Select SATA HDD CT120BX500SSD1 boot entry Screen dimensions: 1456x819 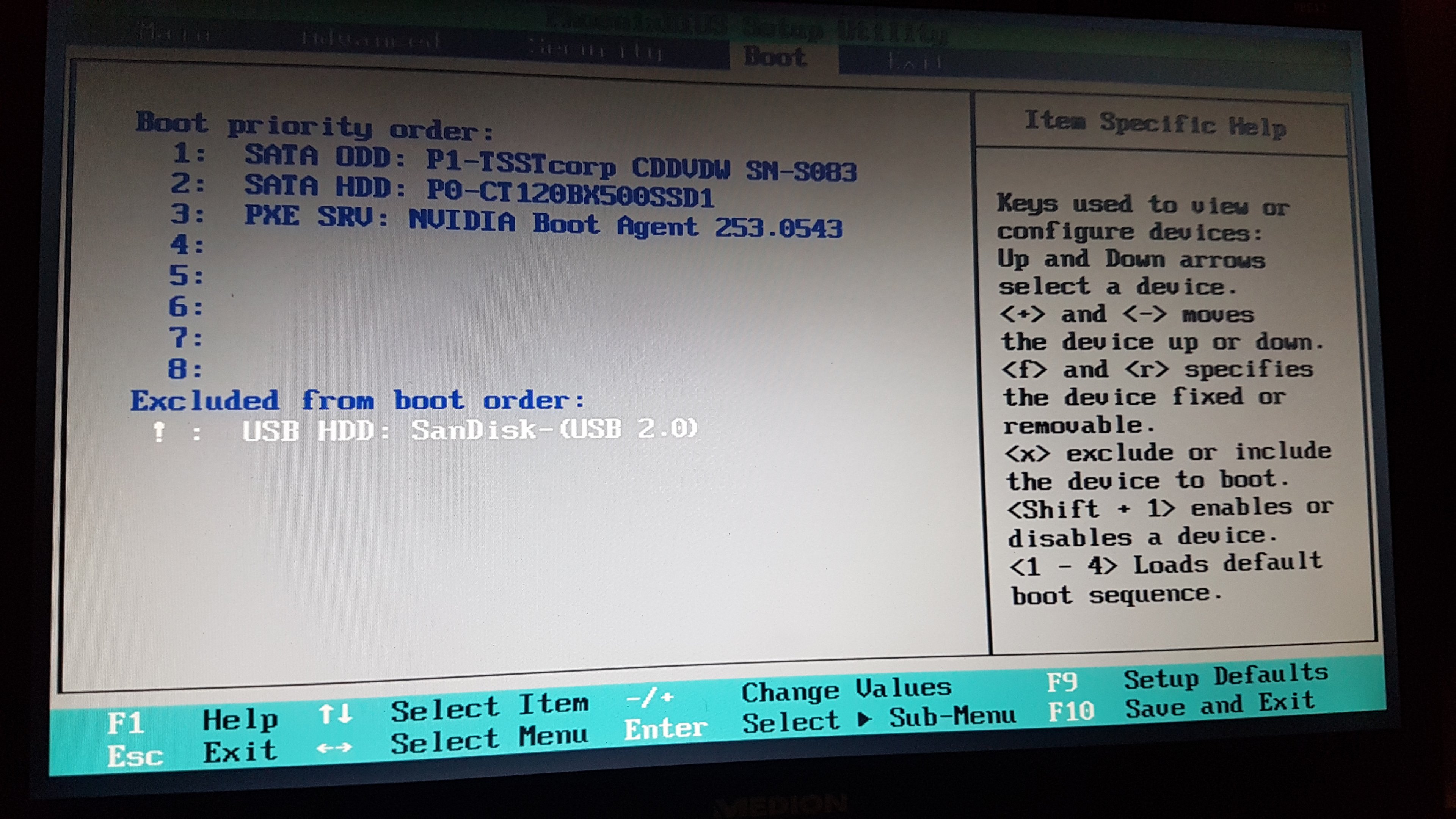click(479, 191)
